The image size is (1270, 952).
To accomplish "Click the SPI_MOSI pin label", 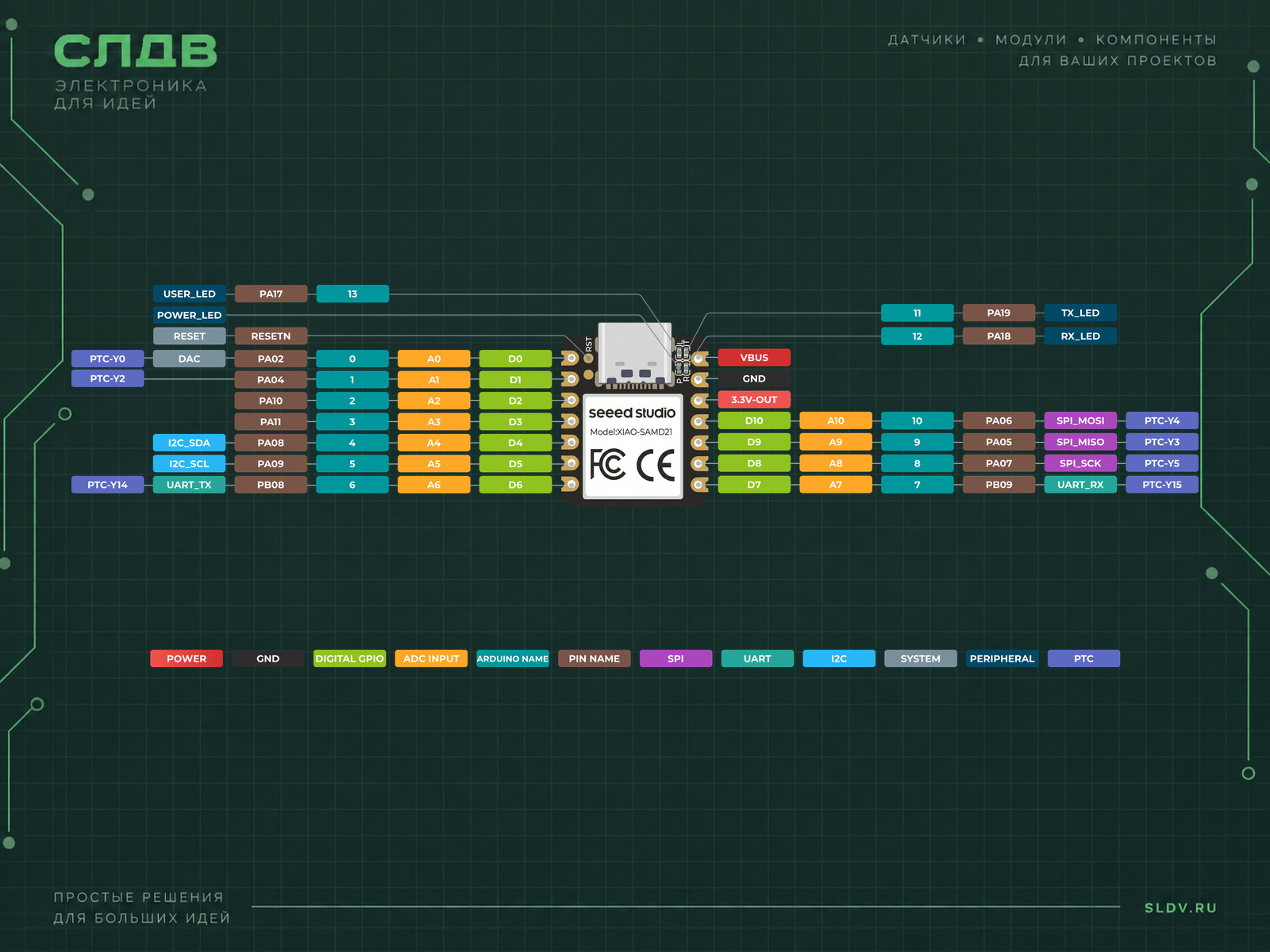I will (x=1080, y=420).
